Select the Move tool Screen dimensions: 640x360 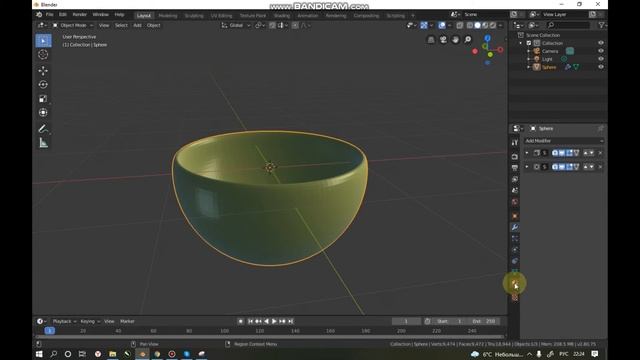pyautogui.click(x=43, y=71)
